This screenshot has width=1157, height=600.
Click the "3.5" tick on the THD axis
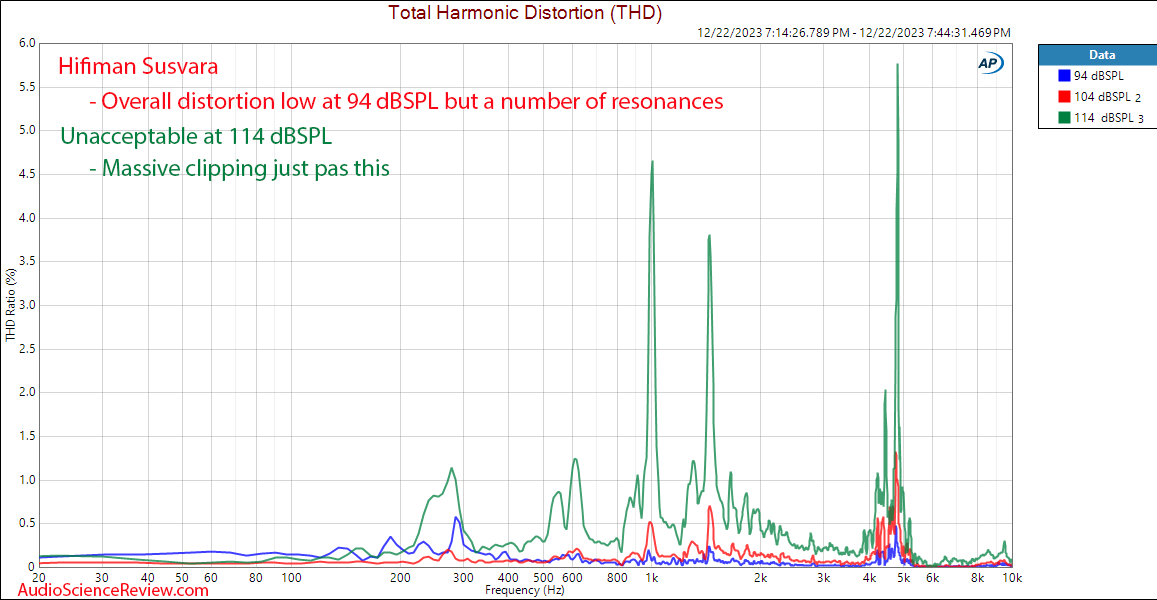pyautogui.click(x=27, y=261)
